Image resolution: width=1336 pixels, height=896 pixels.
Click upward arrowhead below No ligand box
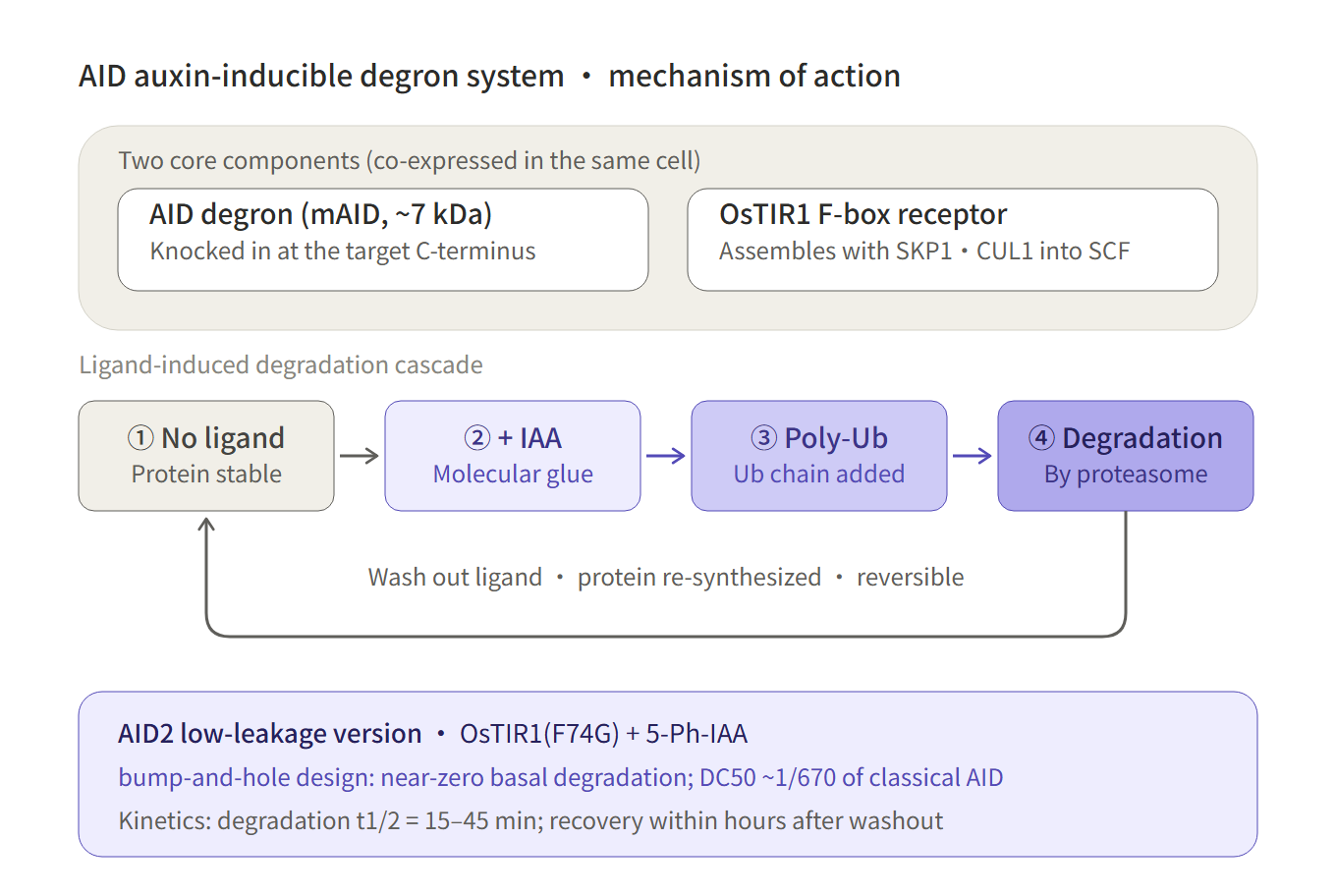206,526
